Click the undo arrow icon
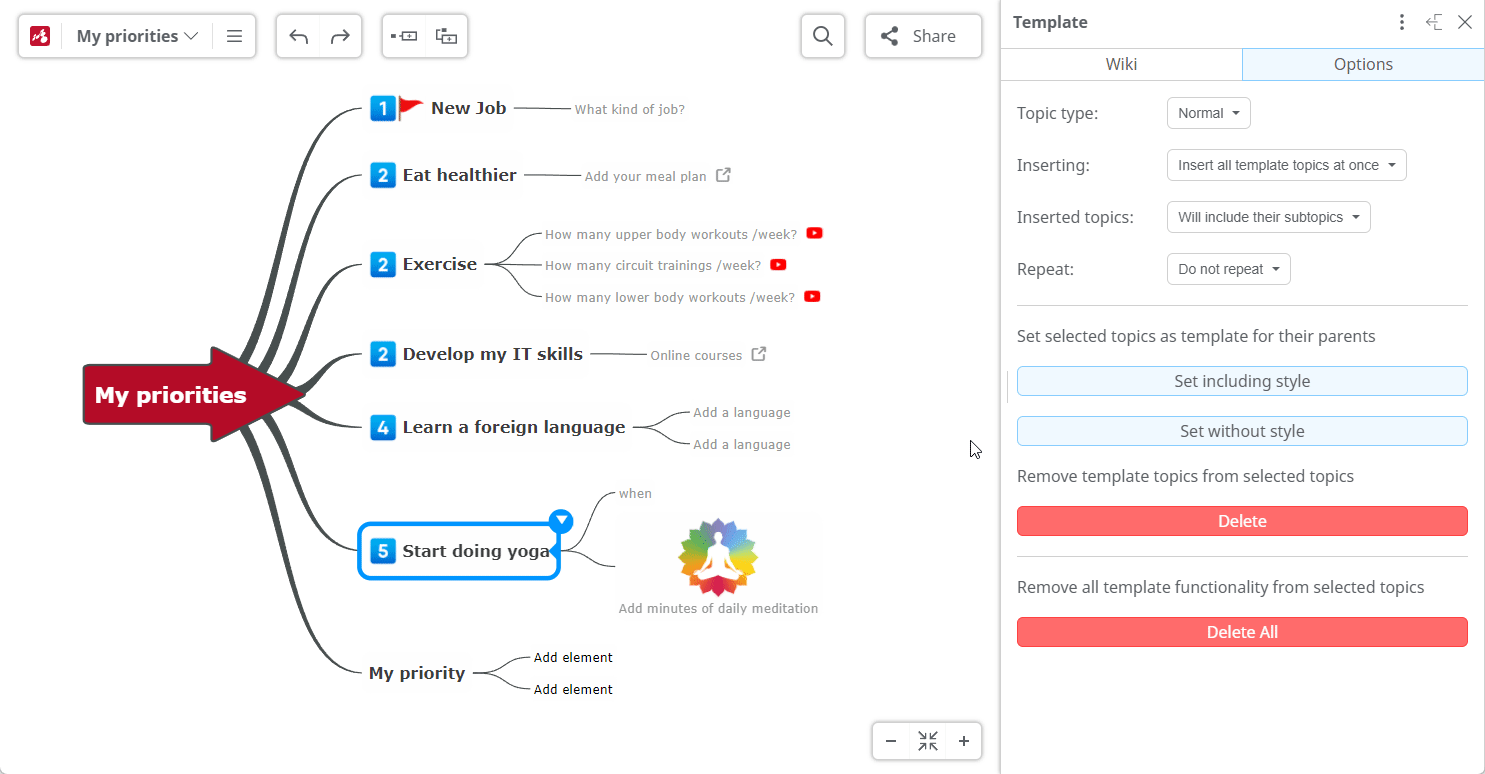The image size is (1485, 774). [x=298, y=37]
